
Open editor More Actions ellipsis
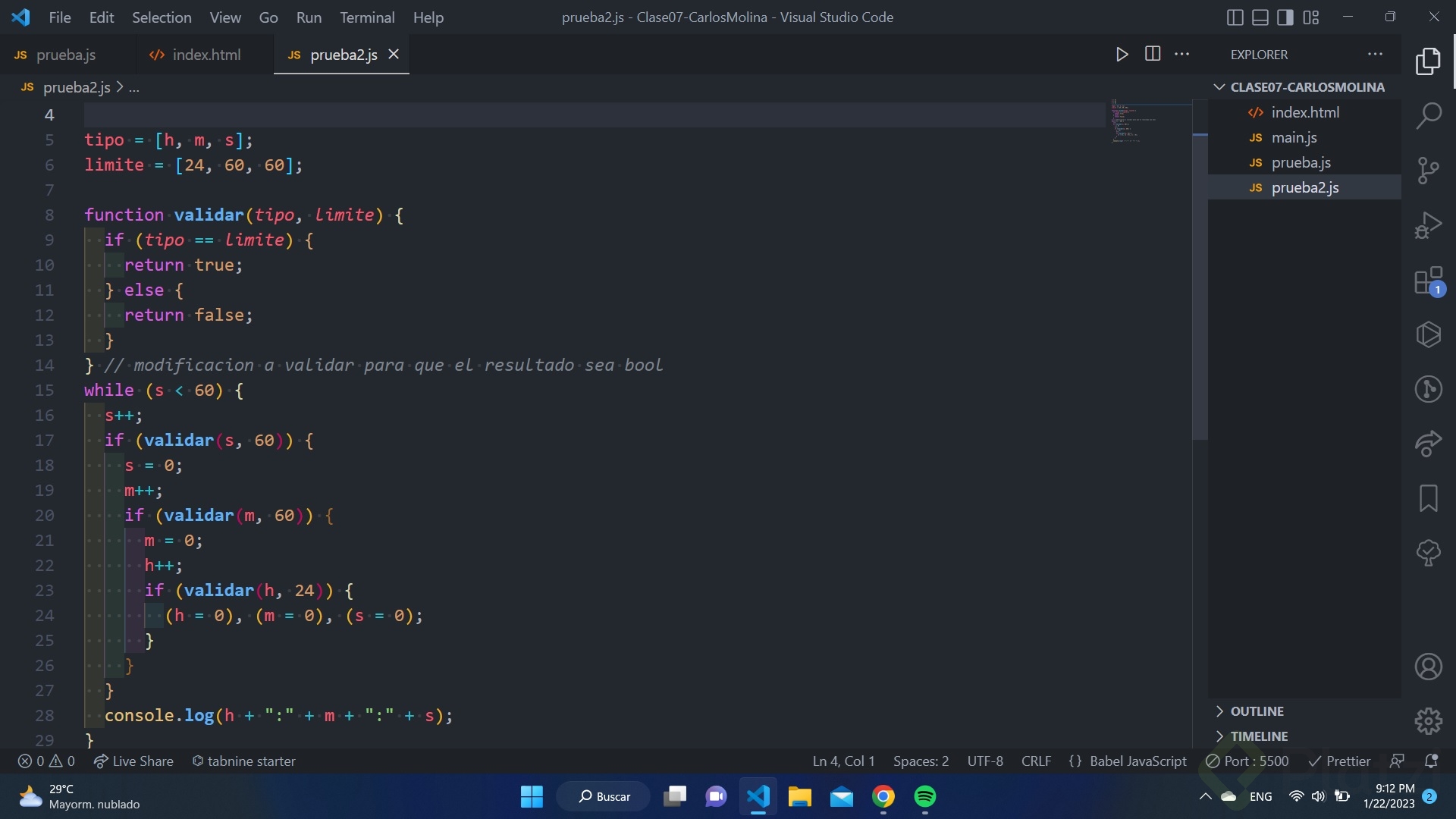[x=1181, y=54]
